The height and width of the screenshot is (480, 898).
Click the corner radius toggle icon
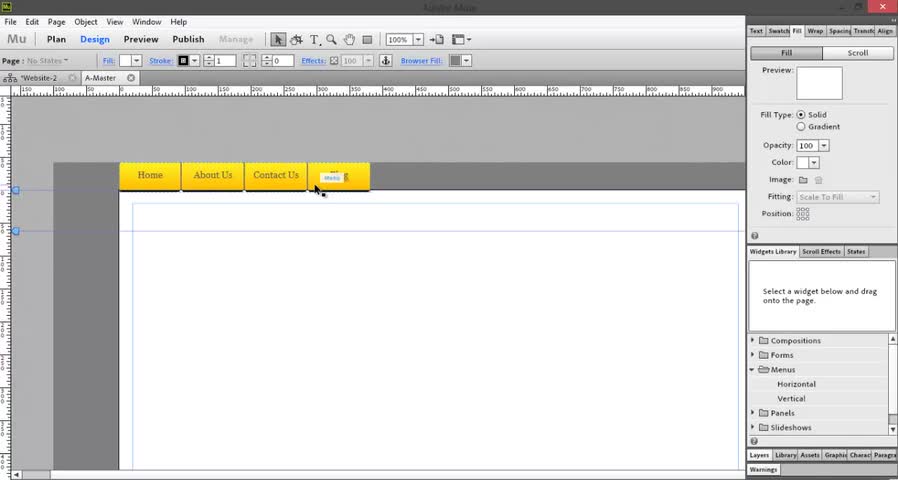pyautogui.click(x=249, y=61)
